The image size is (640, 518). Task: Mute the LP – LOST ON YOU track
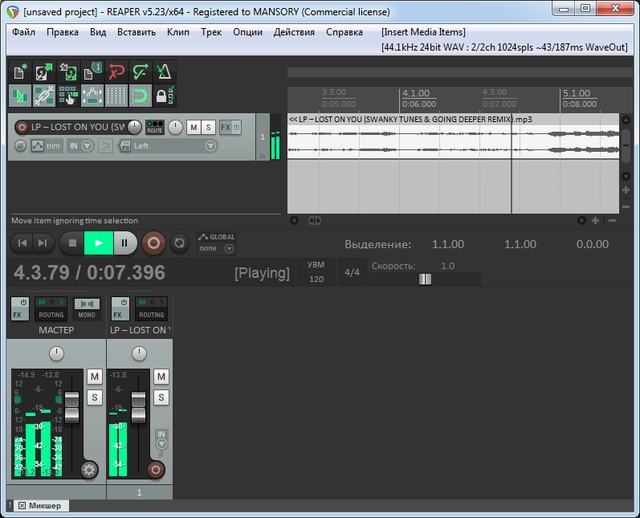[x=193, y=127]
